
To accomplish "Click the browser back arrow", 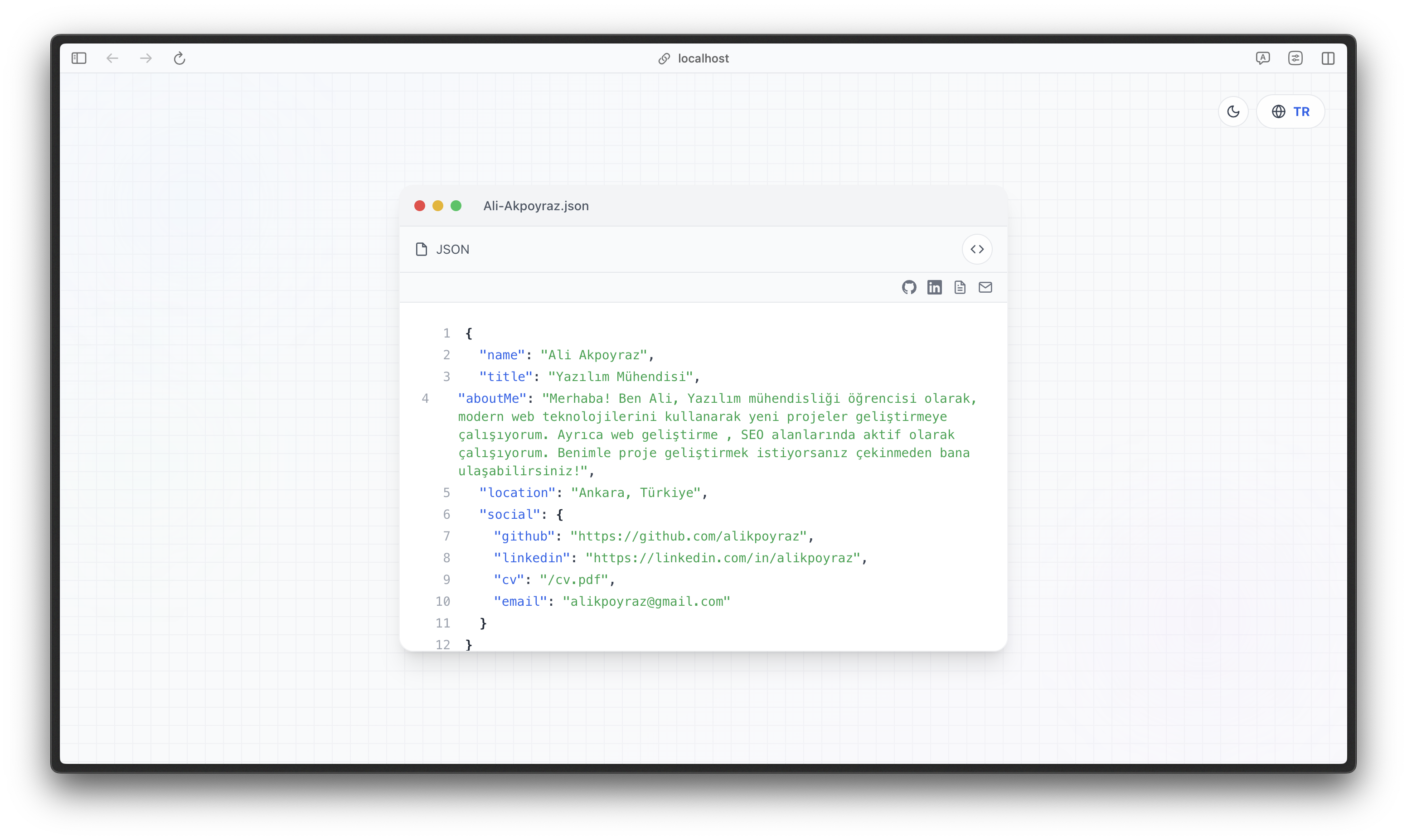I will coord(112,58).
